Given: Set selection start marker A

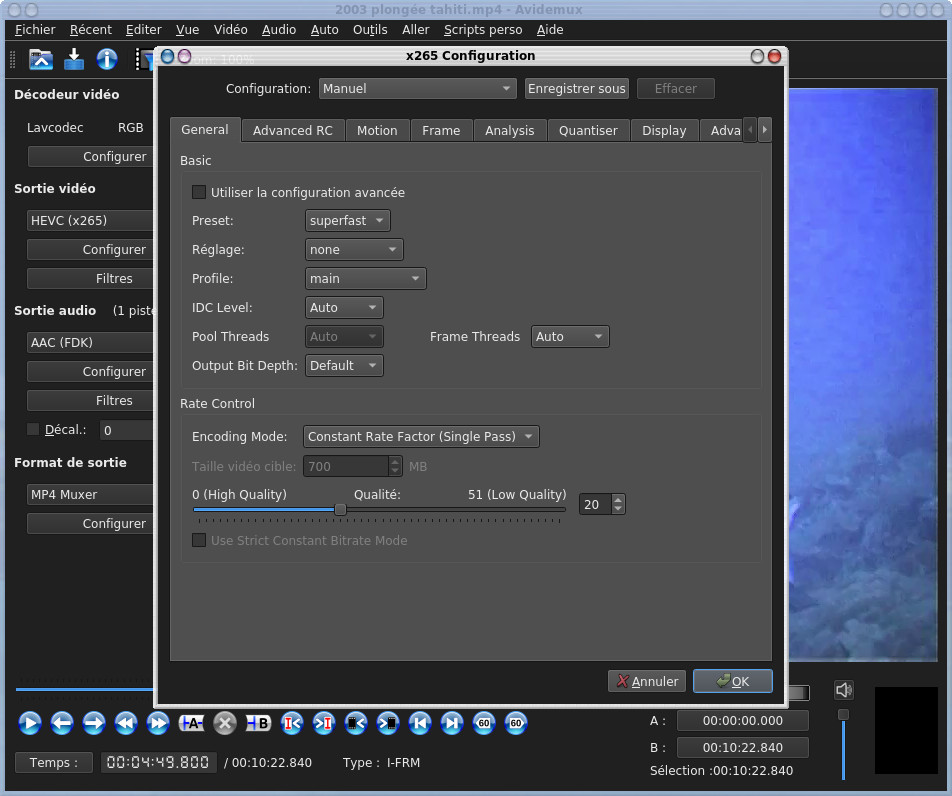Looking at the screenshot, I should (191, 722).
